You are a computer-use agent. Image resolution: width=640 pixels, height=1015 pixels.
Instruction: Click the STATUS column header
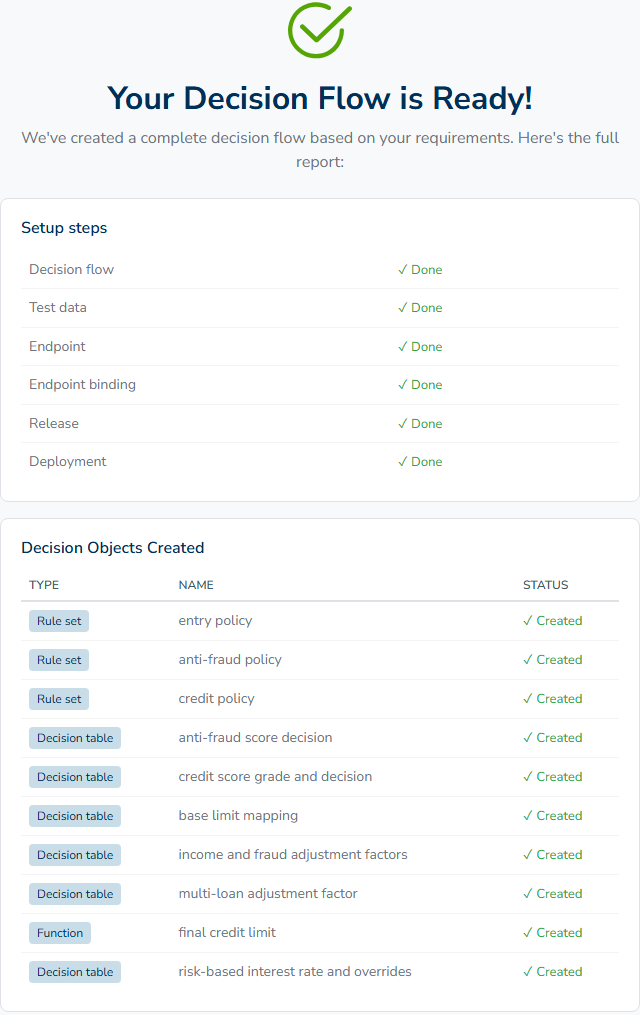[x=546, y=585]
